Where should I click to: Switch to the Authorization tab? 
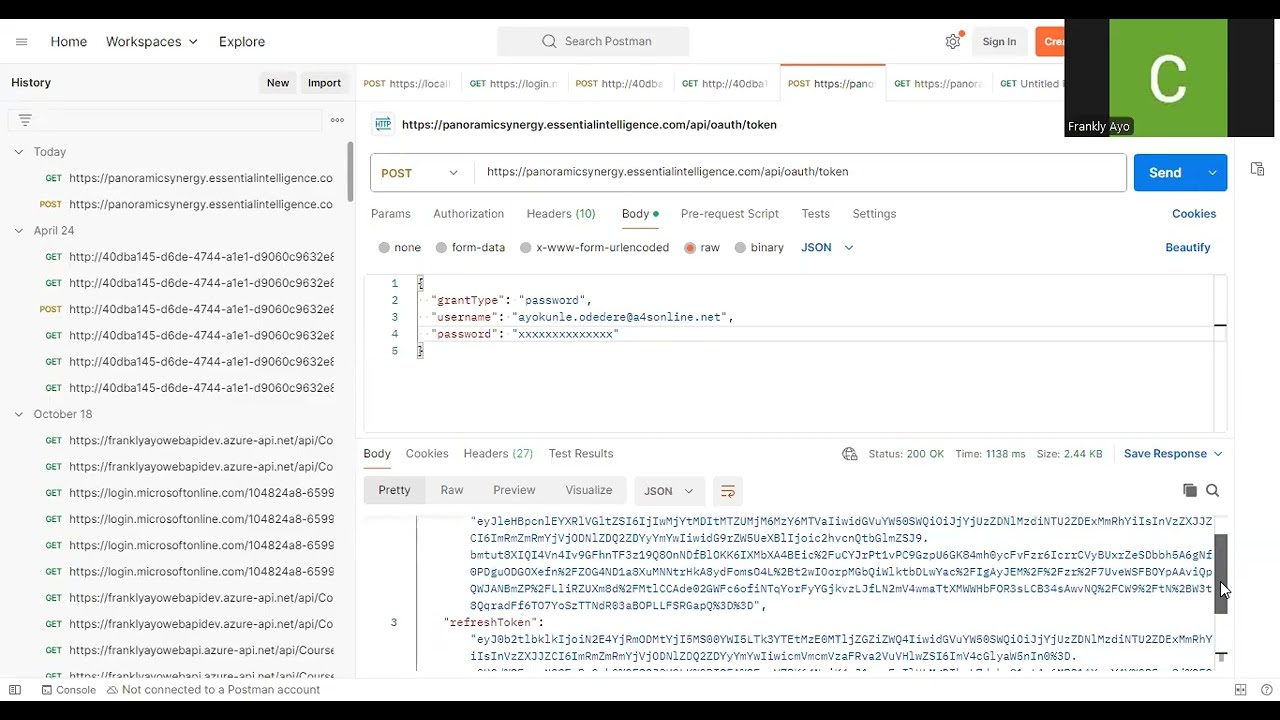click(468, 214)
